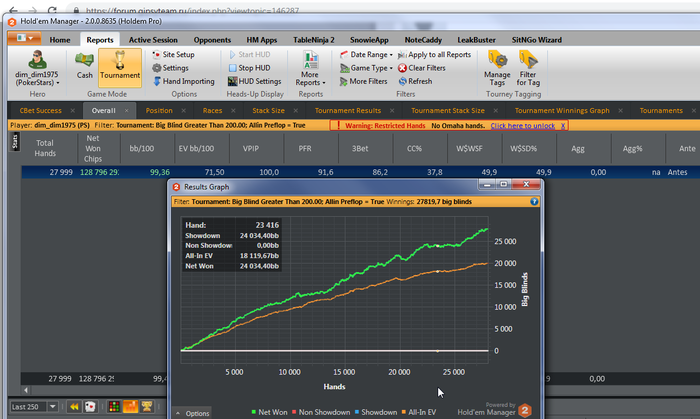Open the LeakBuster tab
Viewport: 700px width, 419px height.
[476, 40]
